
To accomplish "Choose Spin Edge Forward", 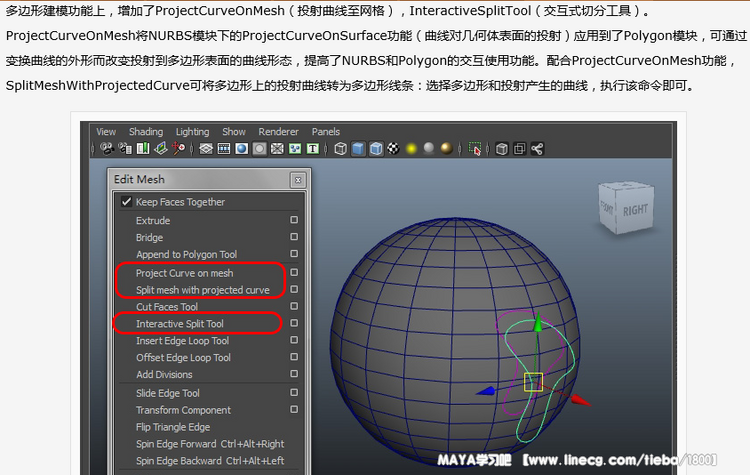I will pos(210,444).
